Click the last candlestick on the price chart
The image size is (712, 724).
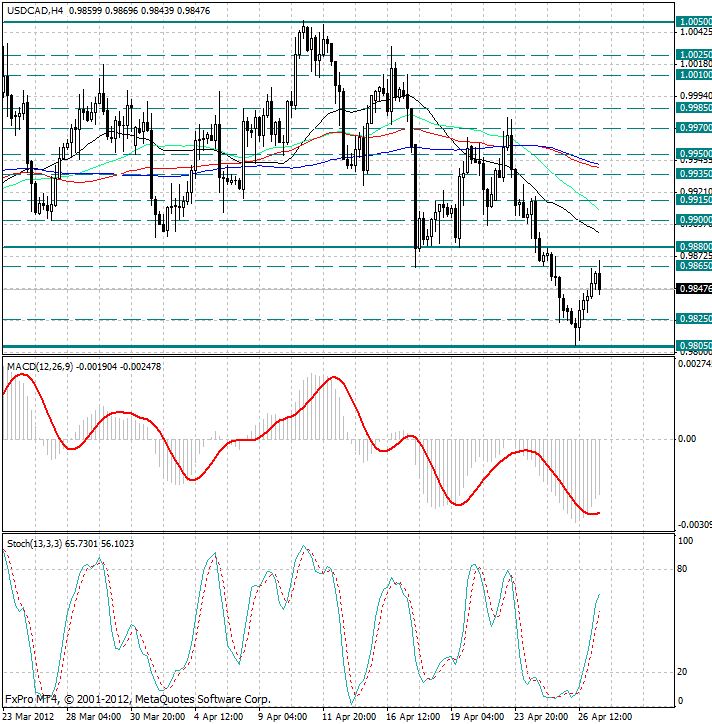pyautogui.click(x=599, y=281)
